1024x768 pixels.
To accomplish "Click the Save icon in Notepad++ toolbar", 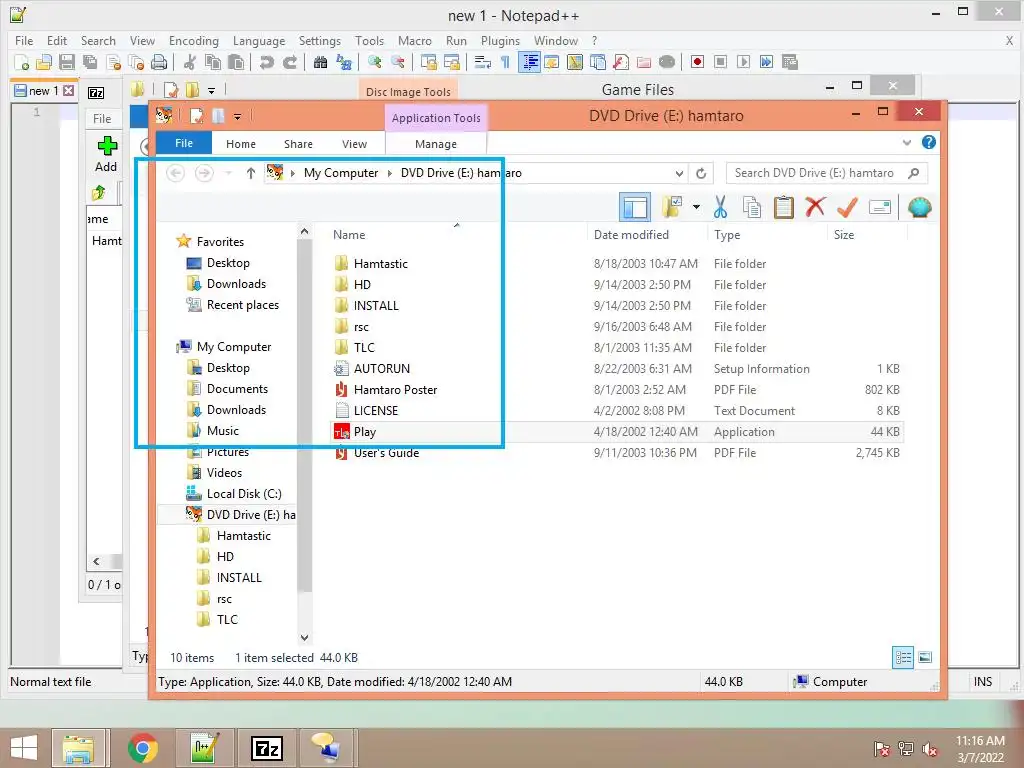I will point(67,62).
